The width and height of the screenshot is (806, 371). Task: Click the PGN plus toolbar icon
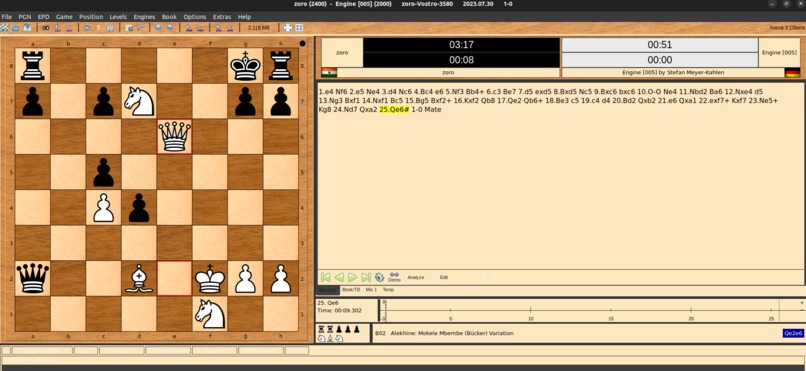[189, 28]
